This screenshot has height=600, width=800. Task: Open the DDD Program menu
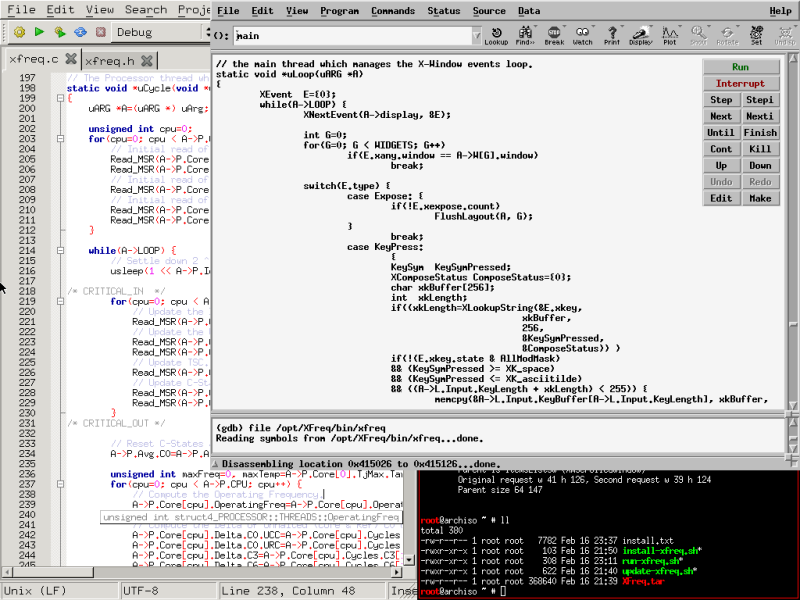pos(339,11)
